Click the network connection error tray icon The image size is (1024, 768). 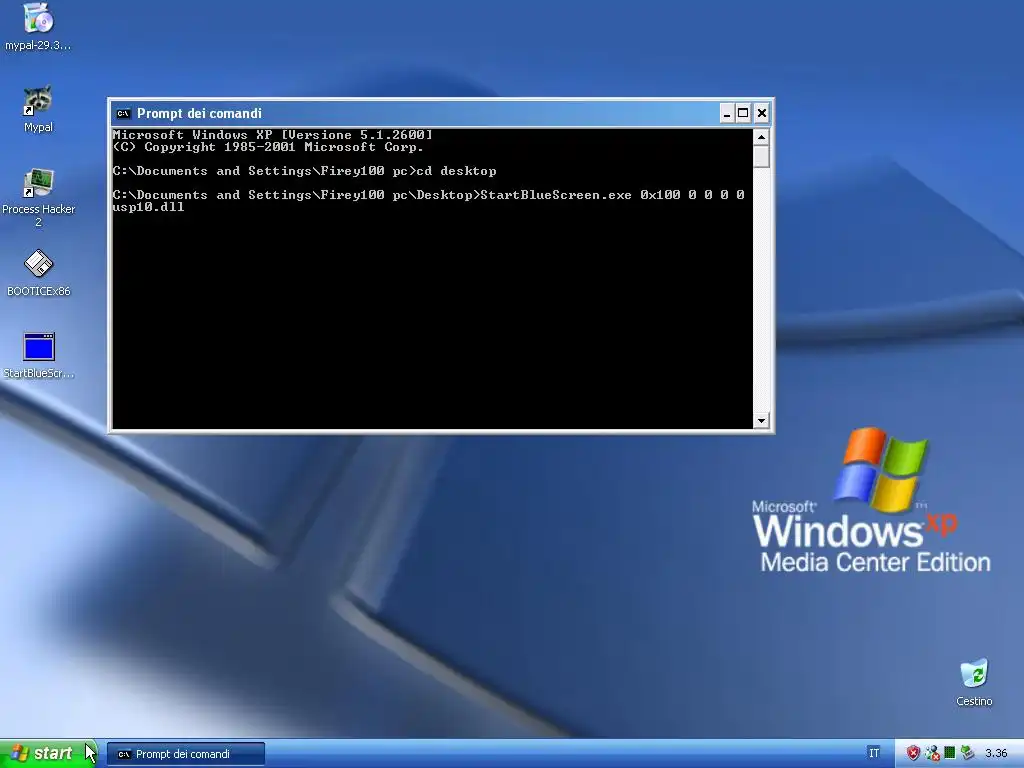click(x=932, y=754)
